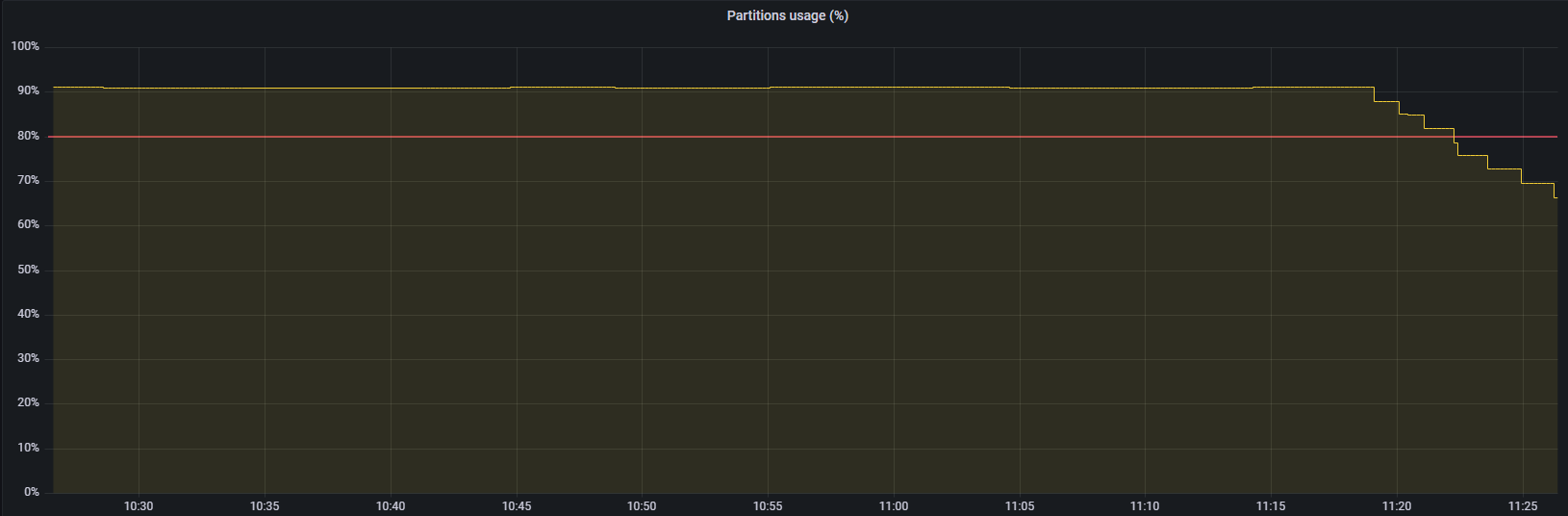
Task: Click the 10:45 time axis label
Action: [x=517, y=506]
